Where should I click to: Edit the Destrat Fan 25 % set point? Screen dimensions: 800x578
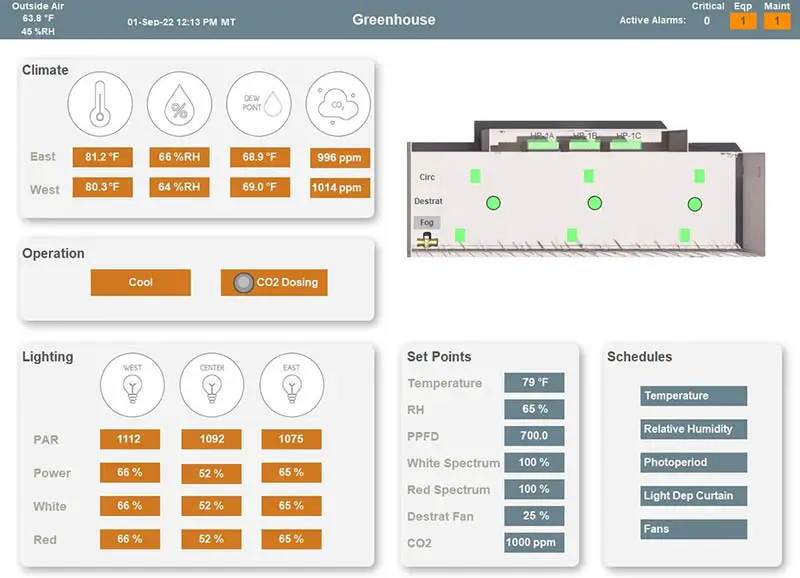(534, 517)
